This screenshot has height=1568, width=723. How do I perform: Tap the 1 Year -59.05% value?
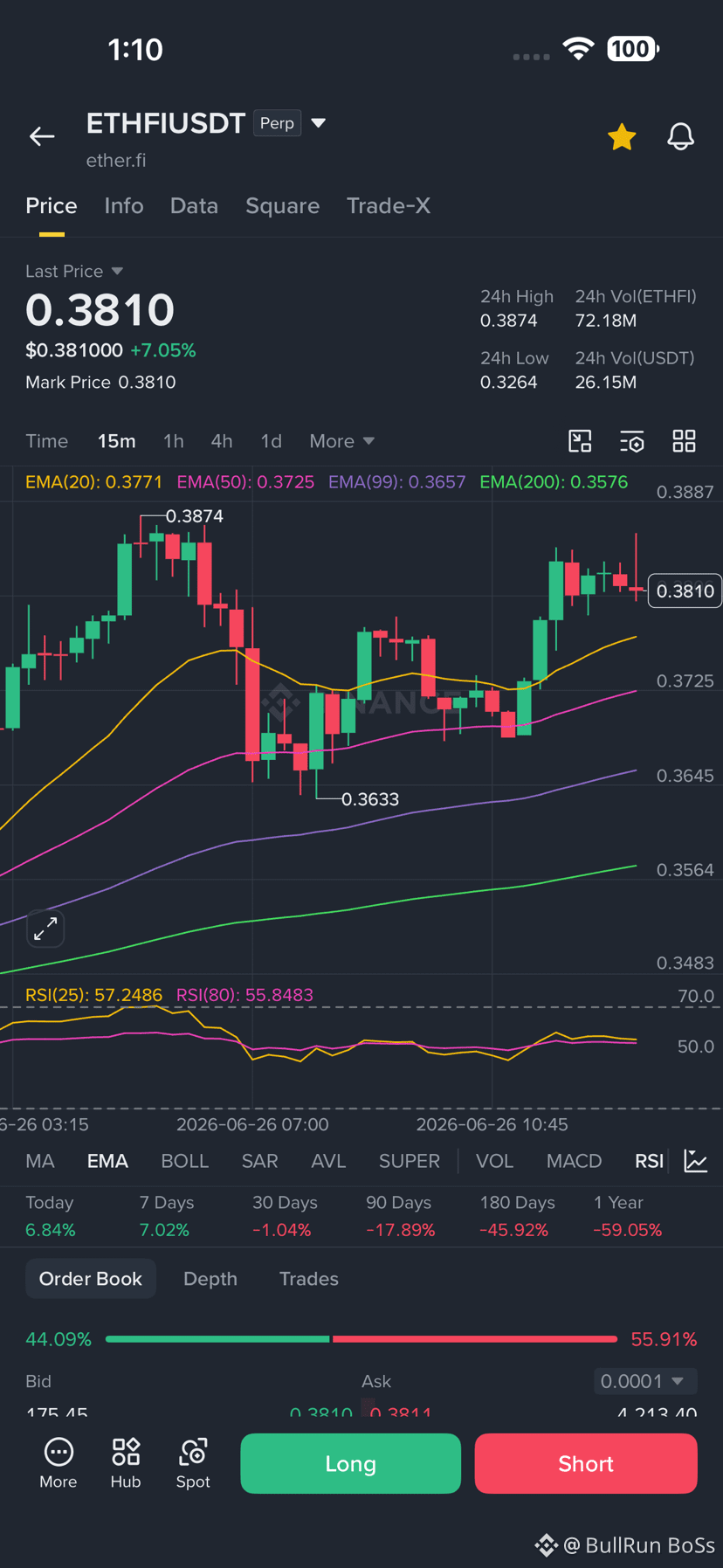point(628,1230)
